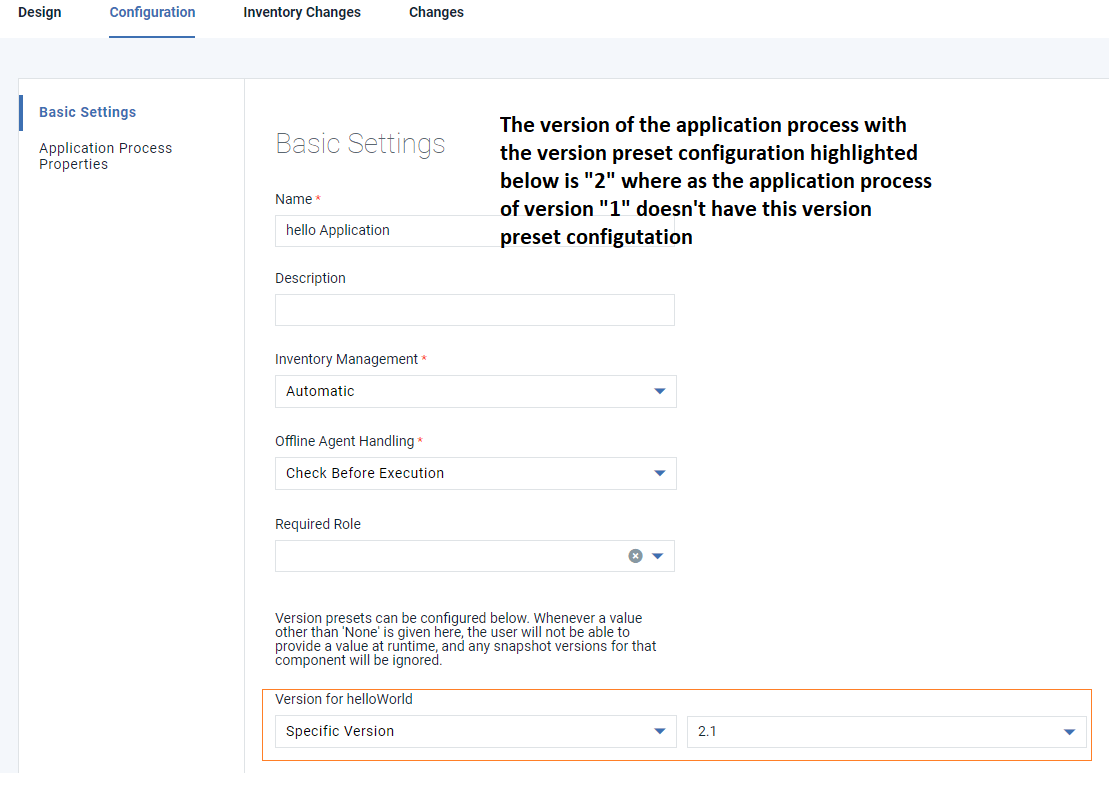Clear the Required Role field with the x icon
Screen dimensions: 1109x787
(635, 556)
